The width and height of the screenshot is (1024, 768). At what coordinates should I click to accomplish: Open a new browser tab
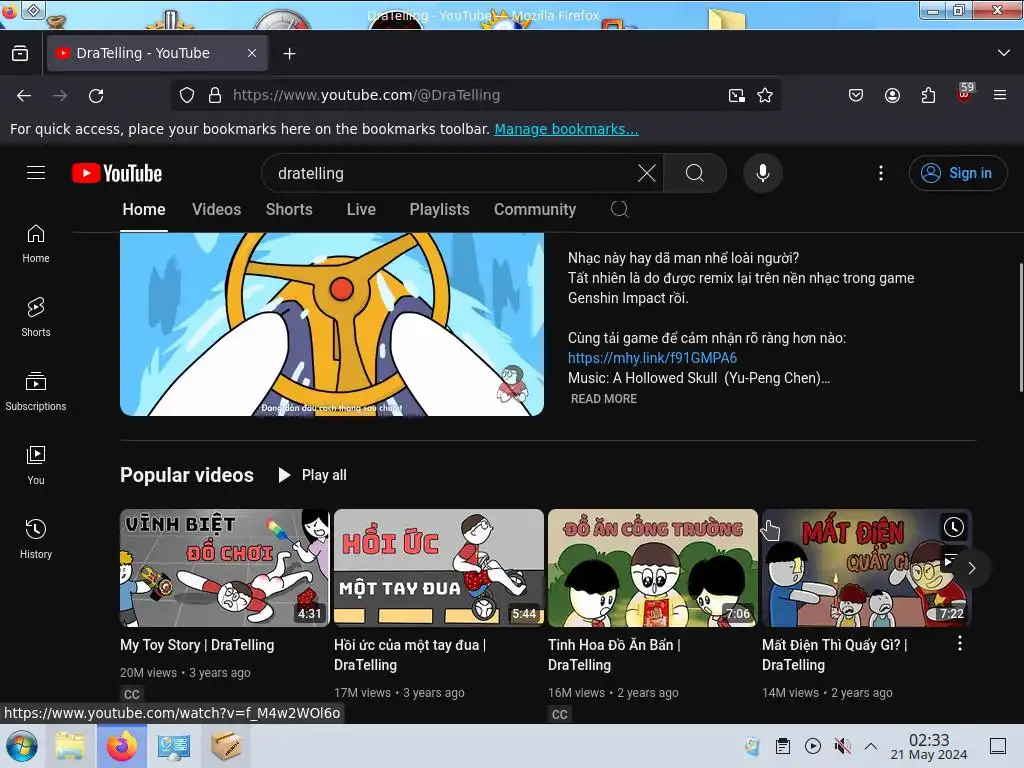point(289,54)
